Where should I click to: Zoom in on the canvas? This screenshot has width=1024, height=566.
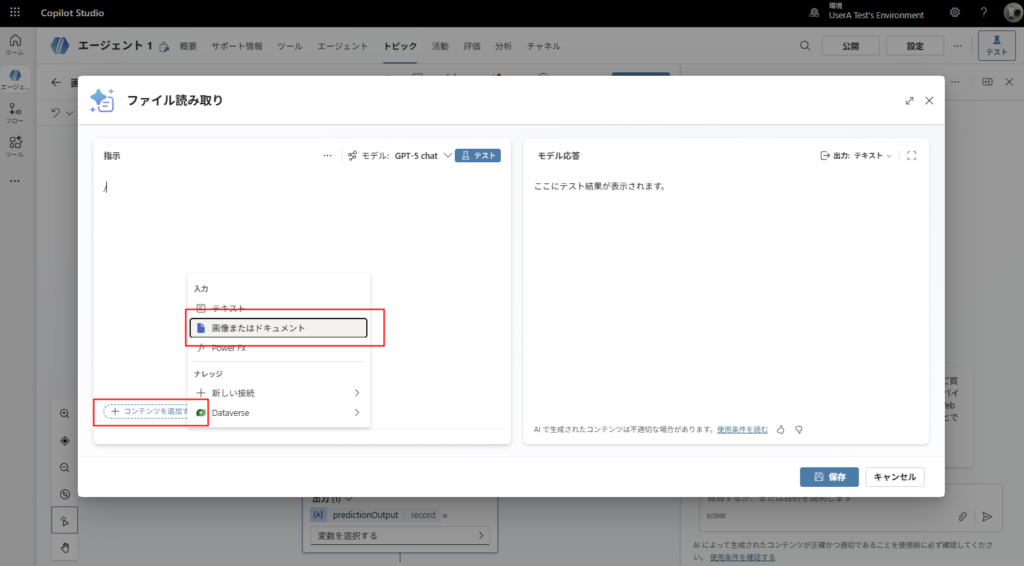[x=65, y=414]
